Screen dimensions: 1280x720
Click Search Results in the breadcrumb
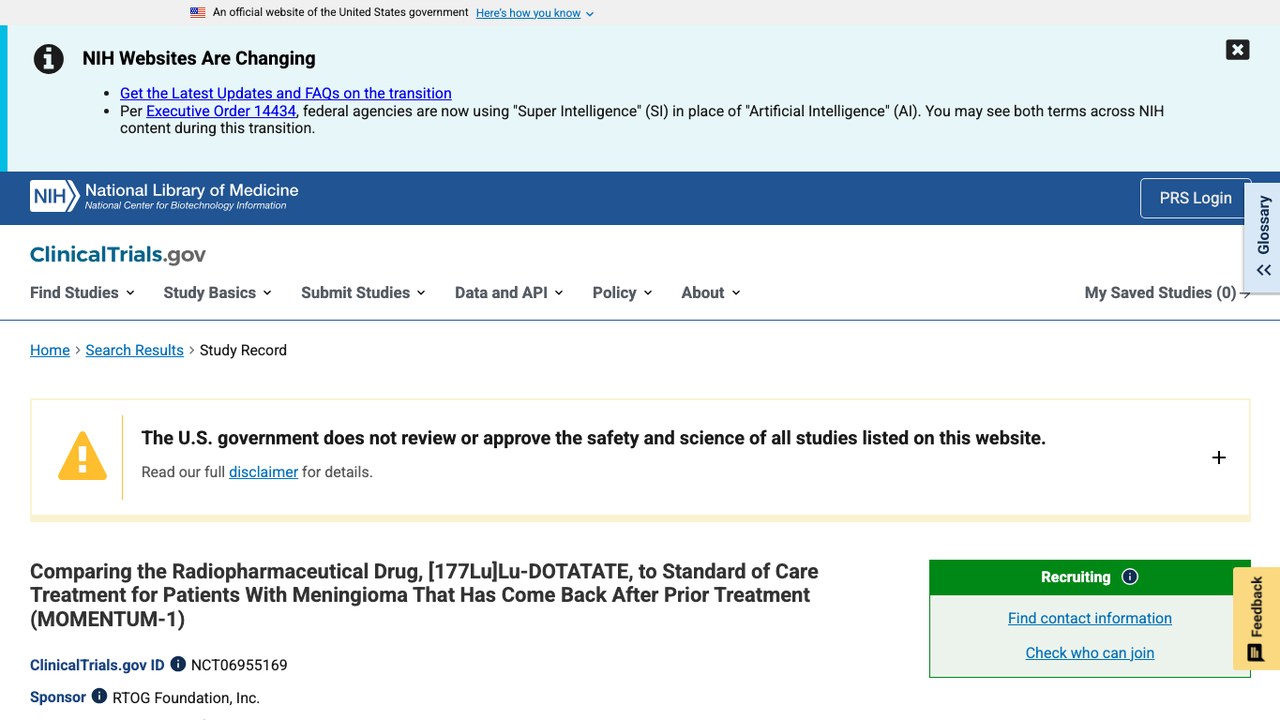[x=135, y=350]
